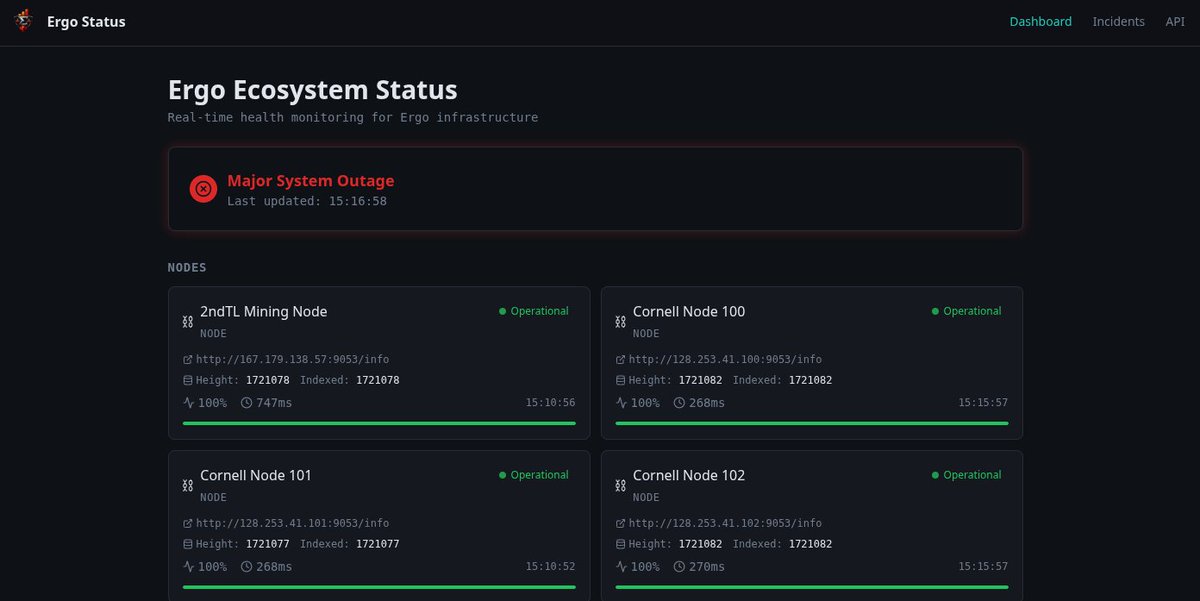Select the Dashboard tab
This screenshot has height=601, width=1200.
1040,21
